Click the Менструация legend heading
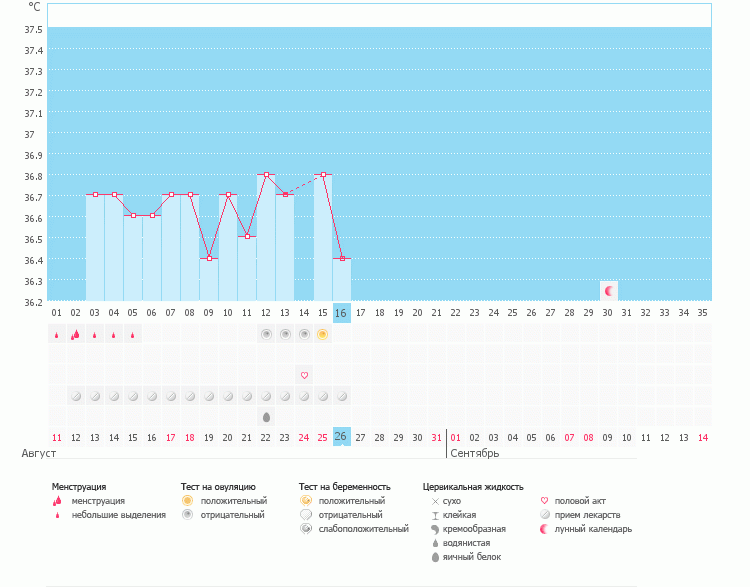Image resolution: width=750 pixels, height=587 pixels. click(x=79, y=487)
